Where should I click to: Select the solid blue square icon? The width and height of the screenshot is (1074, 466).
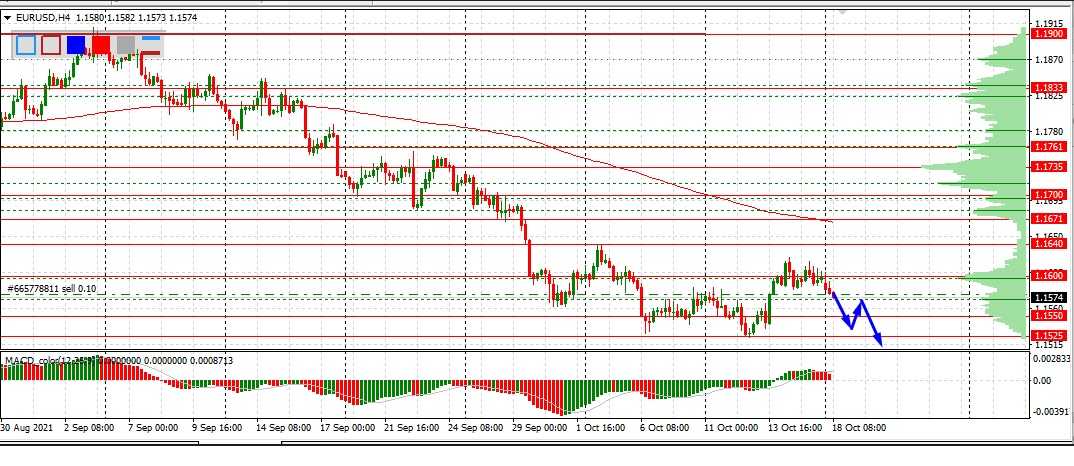click(x=76, y=45)
